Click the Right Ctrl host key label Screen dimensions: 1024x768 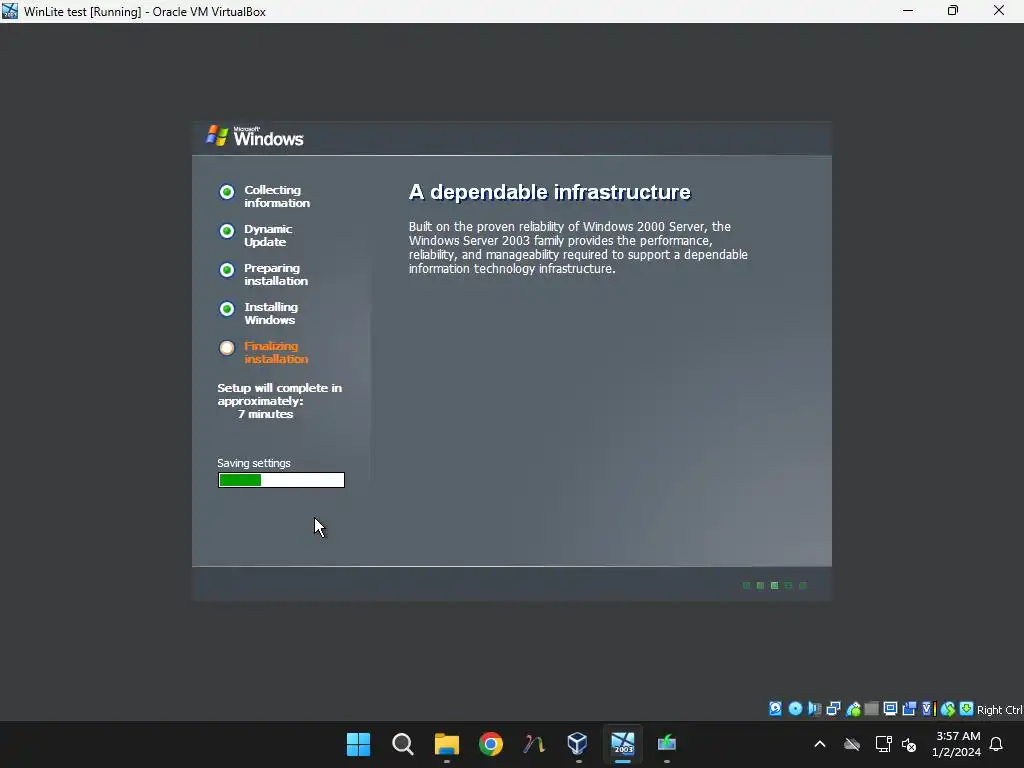click(x=999, y=710)
